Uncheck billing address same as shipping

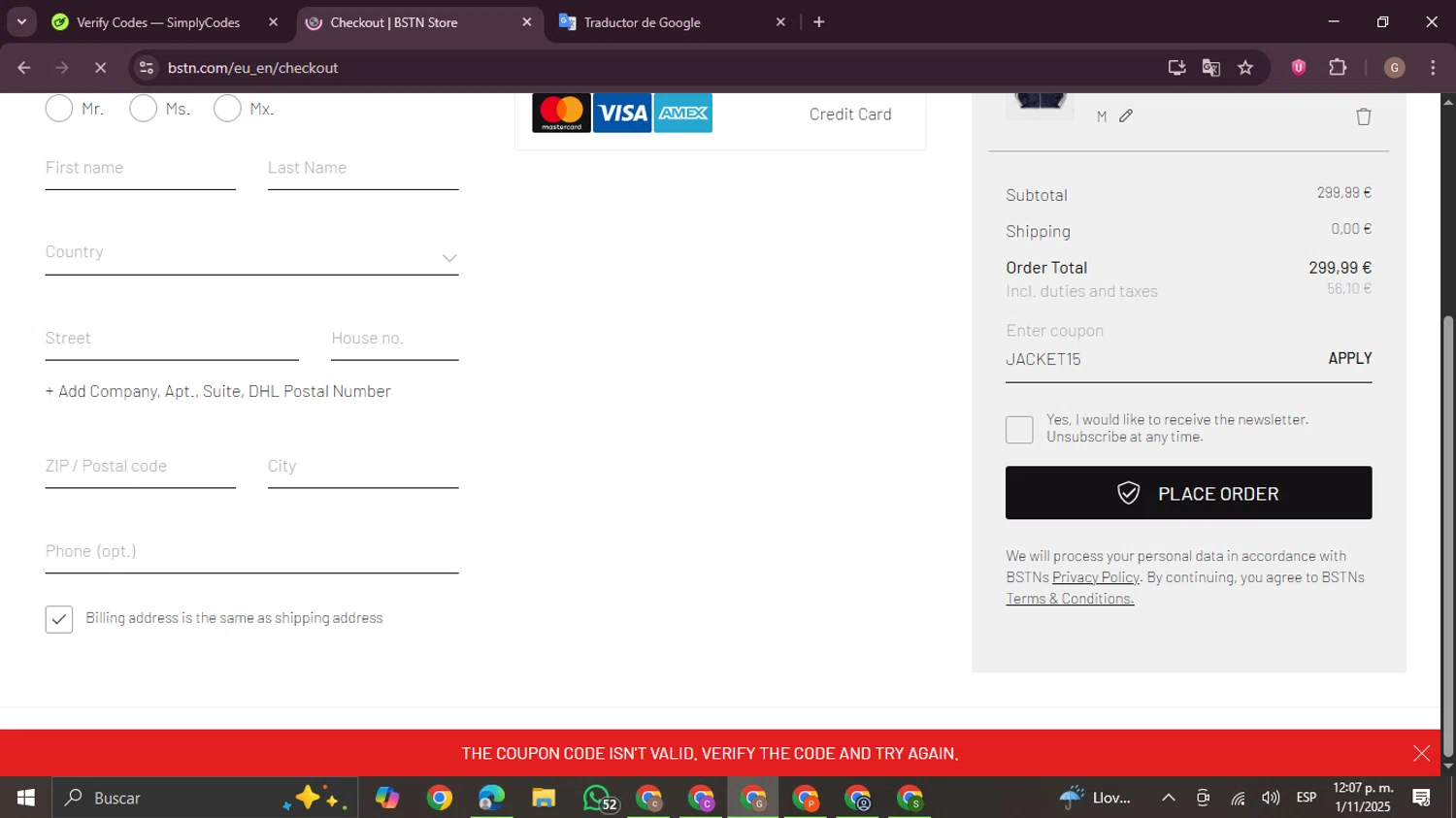pos(59,619)
